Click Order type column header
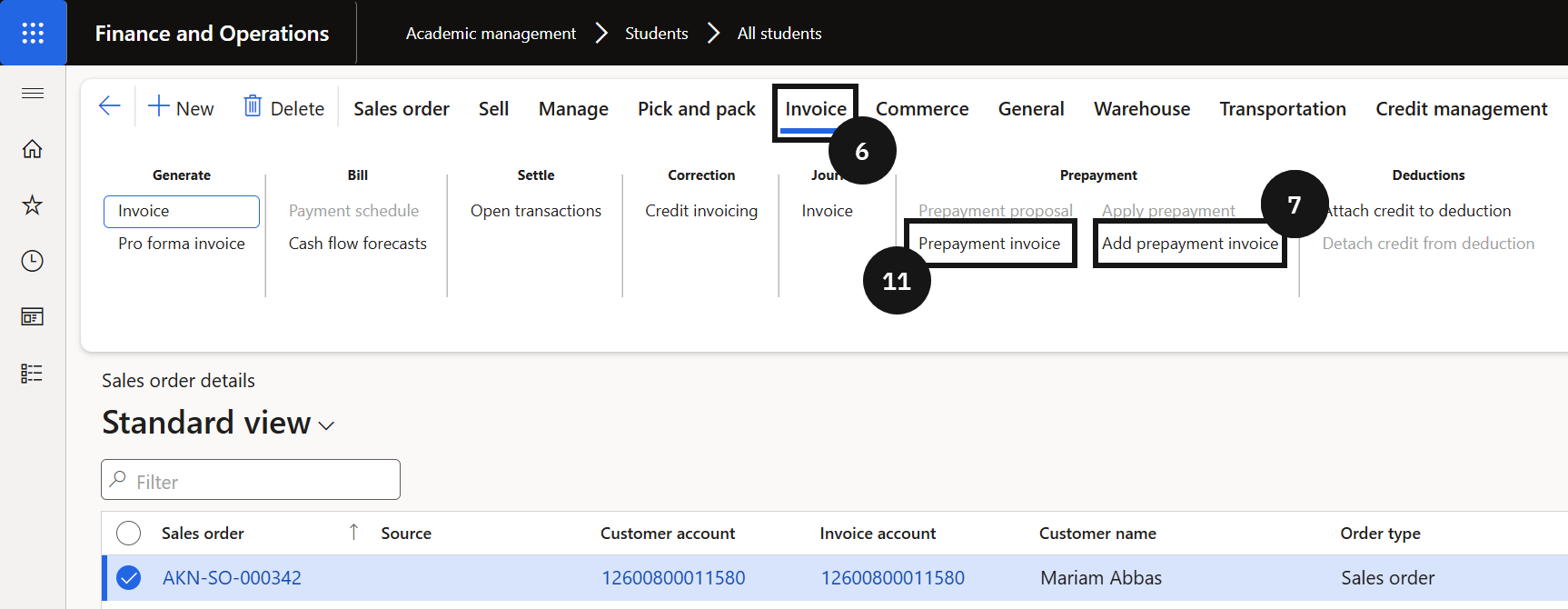 (x=1380, y=534)
